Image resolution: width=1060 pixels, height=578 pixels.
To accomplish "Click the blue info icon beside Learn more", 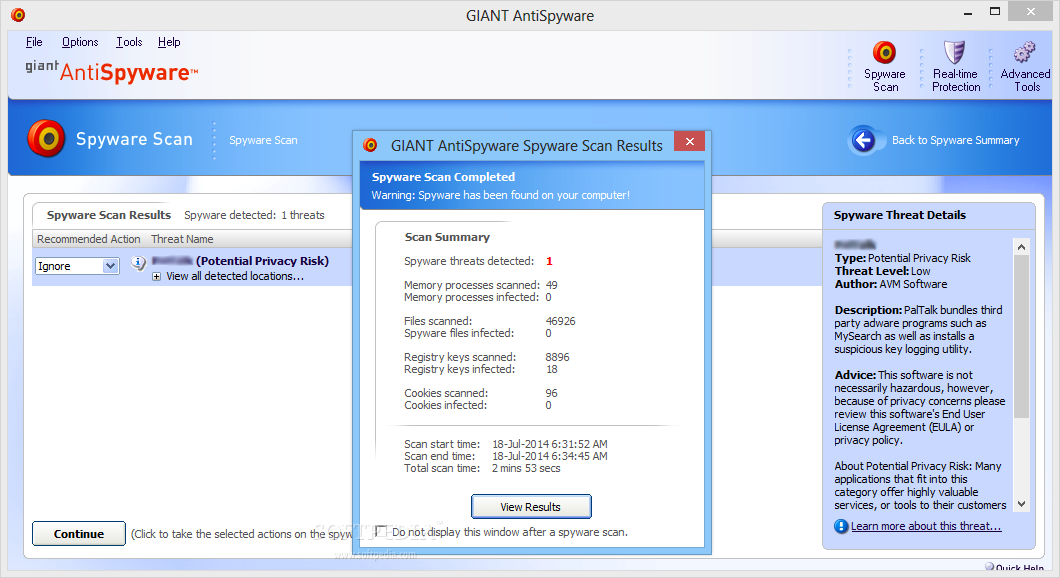I will pyautogui.click(x=841, y=526).
